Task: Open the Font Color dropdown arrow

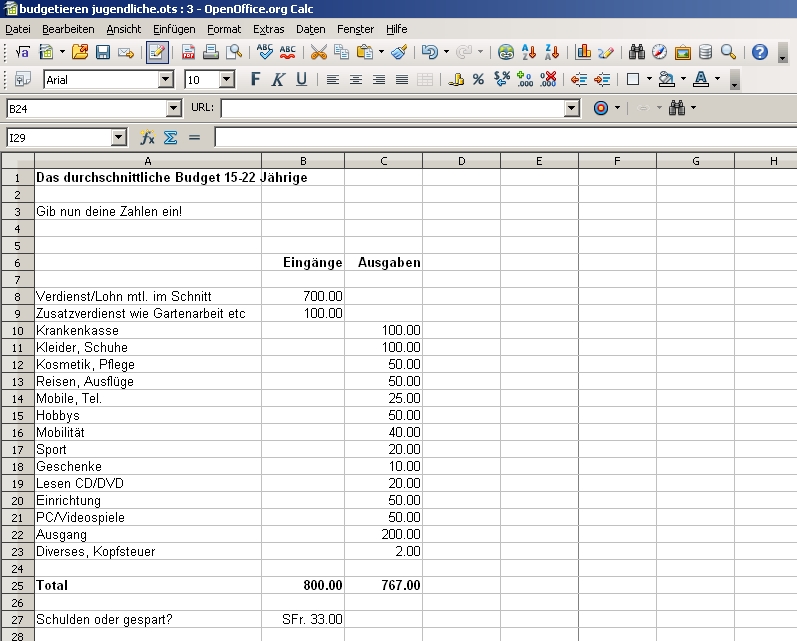Action: coord(717,79)
